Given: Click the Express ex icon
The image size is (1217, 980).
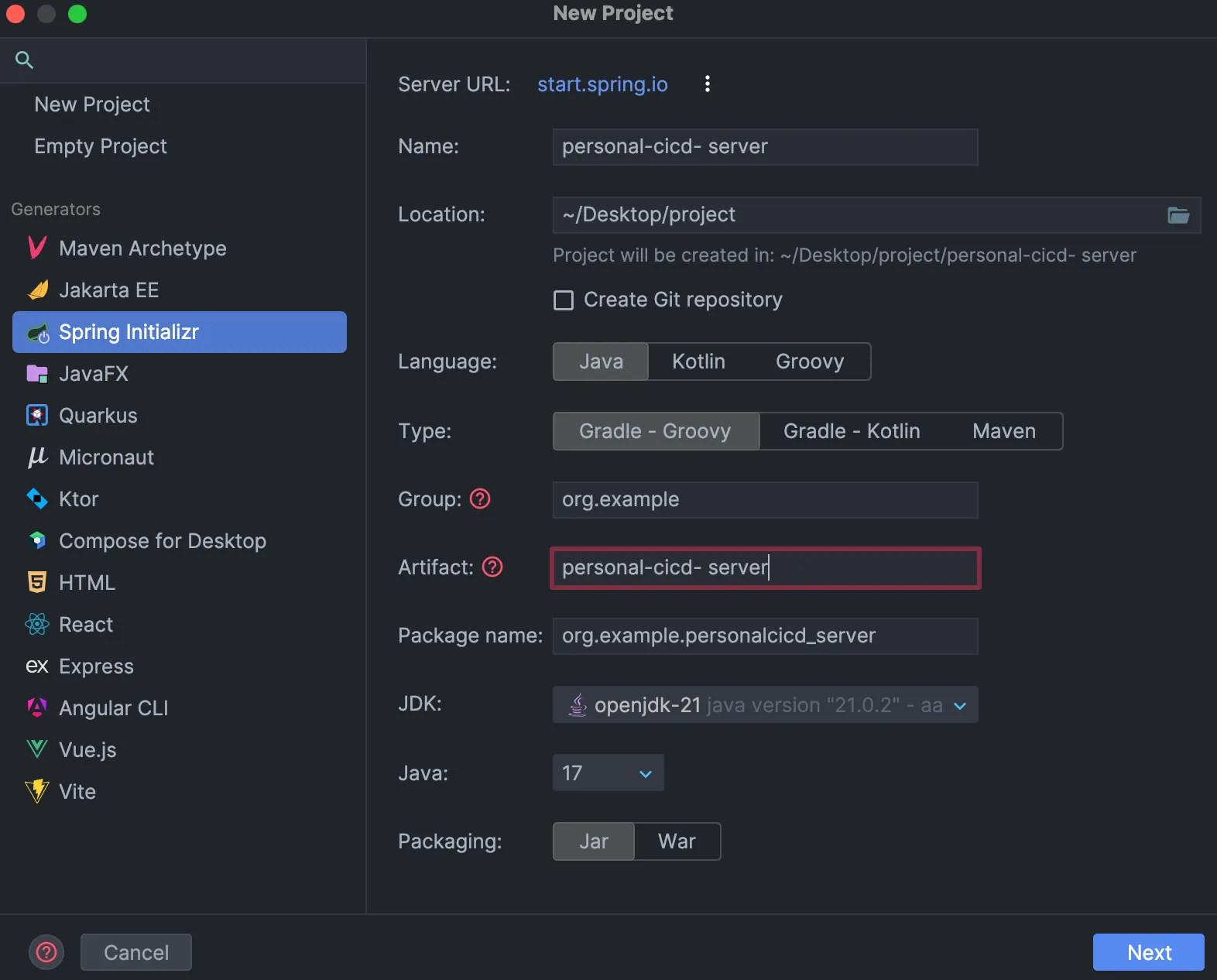Looking at the screenshot, I should coord(37,666).
